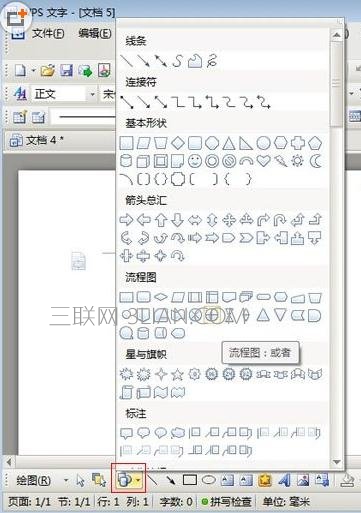
Task: Click the shapes panel scroll down arrow
Action: (x=337, y=462)
